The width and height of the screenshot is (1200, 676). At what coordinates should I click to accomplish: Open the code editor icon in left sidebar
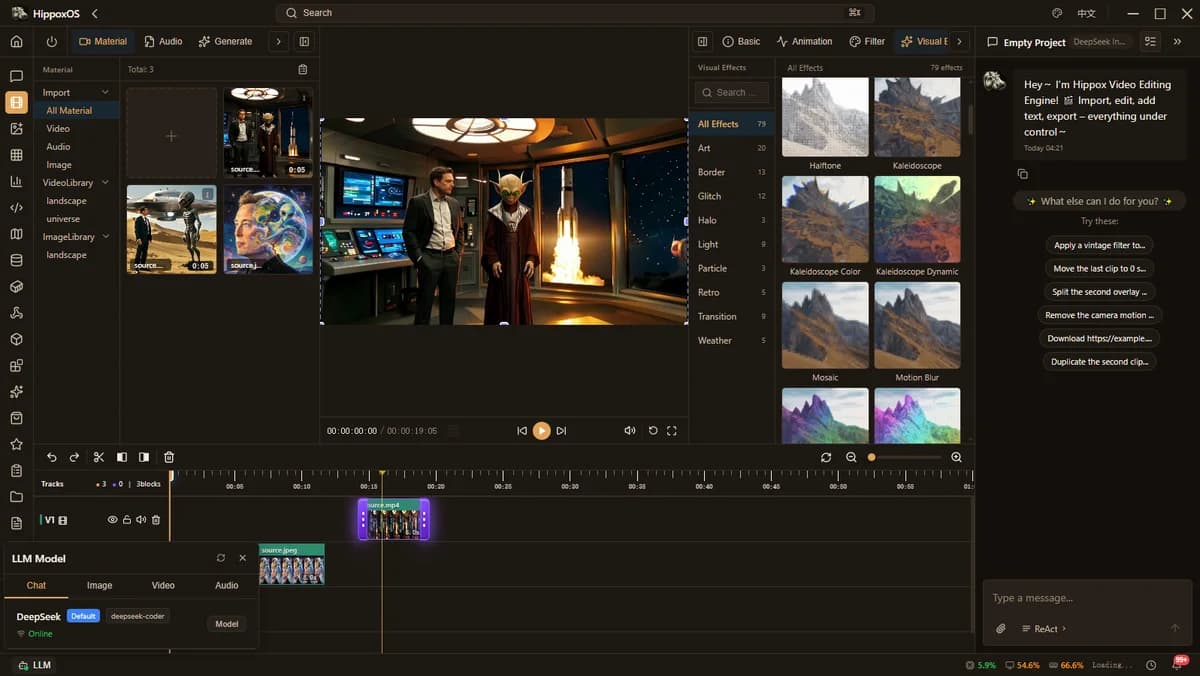tap(16, 208)
